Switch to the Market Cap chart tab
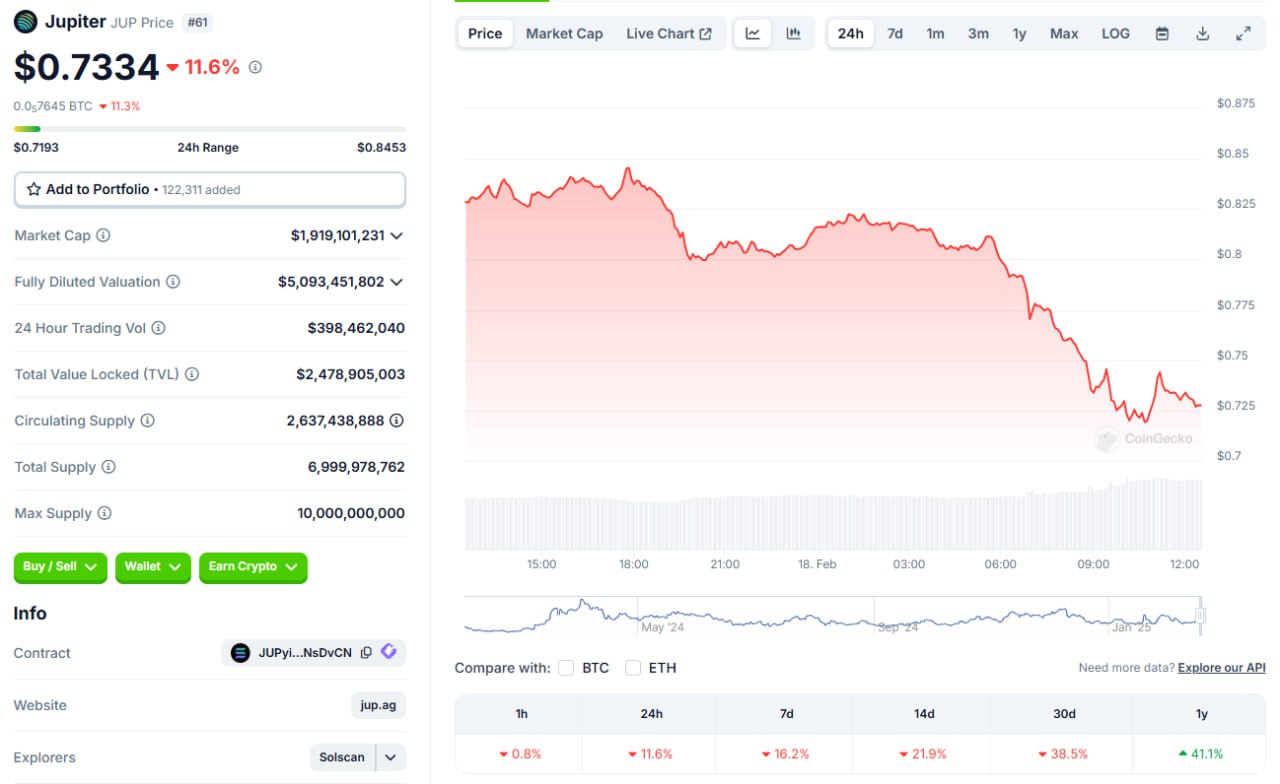This screenshot has height=784, width=1280. click(564, 33)
